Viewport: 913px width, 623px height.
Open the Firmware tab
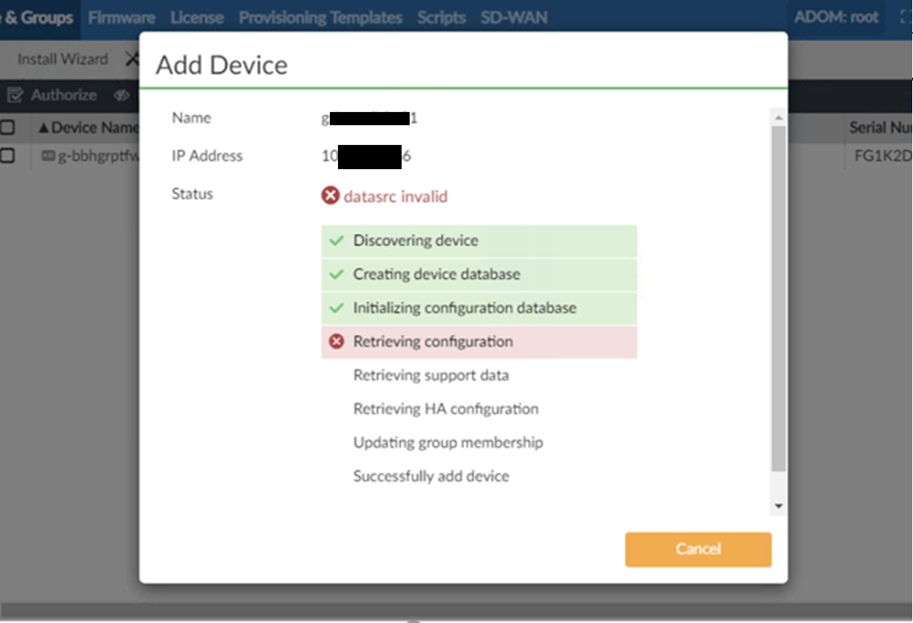(x=121, y=17)
